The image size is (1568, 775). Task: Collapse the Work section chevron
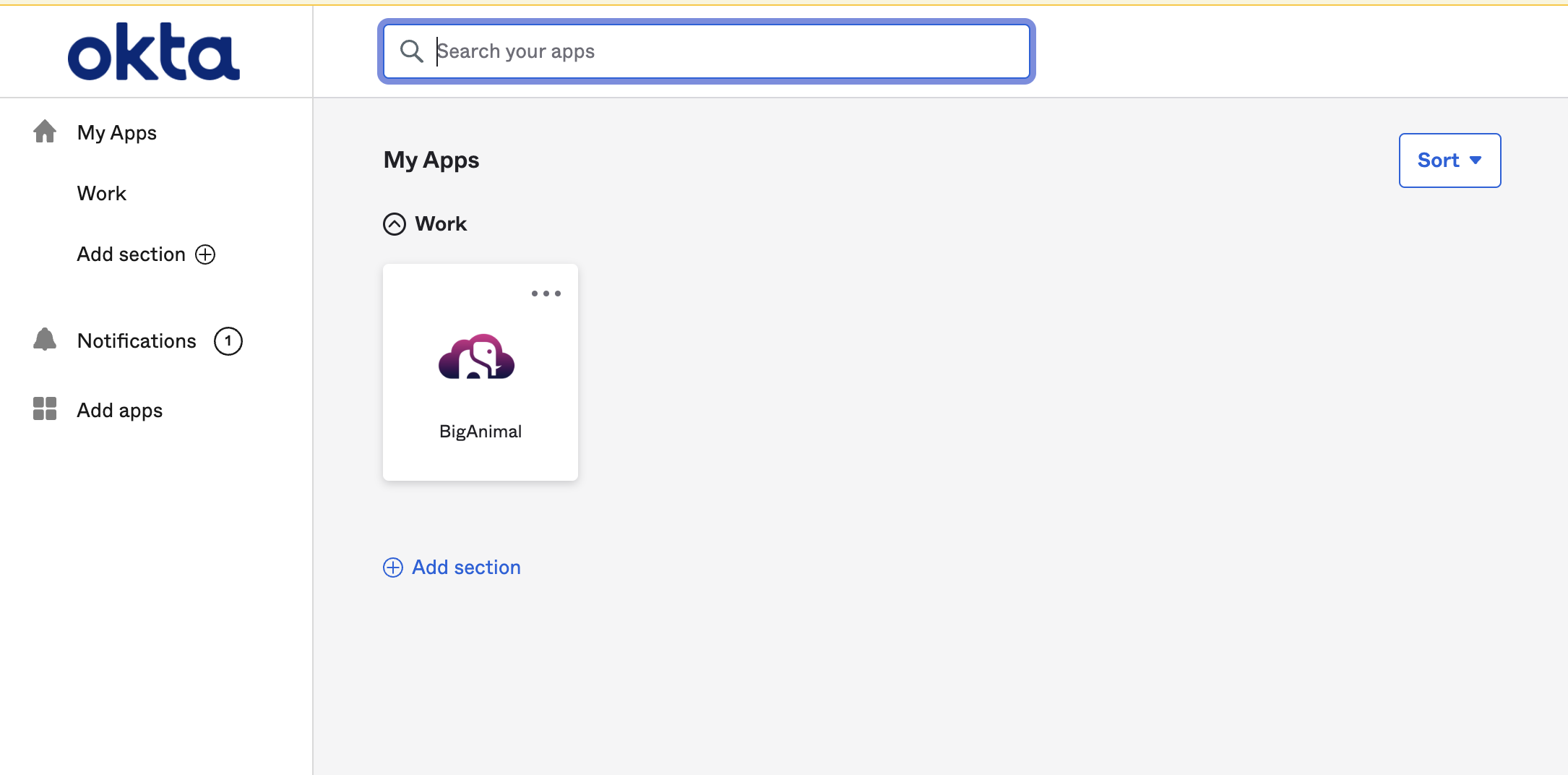pyautogui.click(x=395, y=224)
